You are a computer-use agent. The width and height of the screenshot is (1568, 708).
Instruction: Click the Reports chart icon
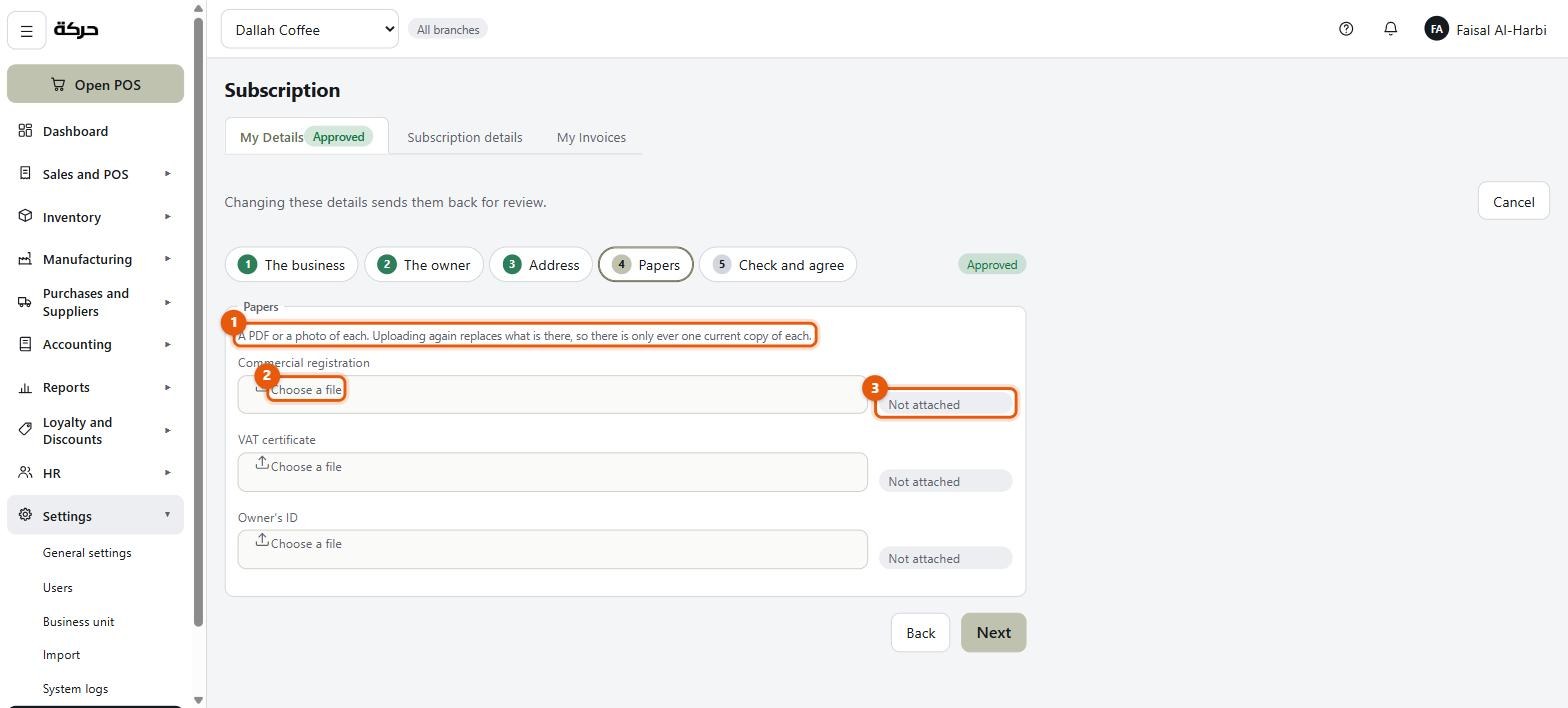click(x=25, y=387)
